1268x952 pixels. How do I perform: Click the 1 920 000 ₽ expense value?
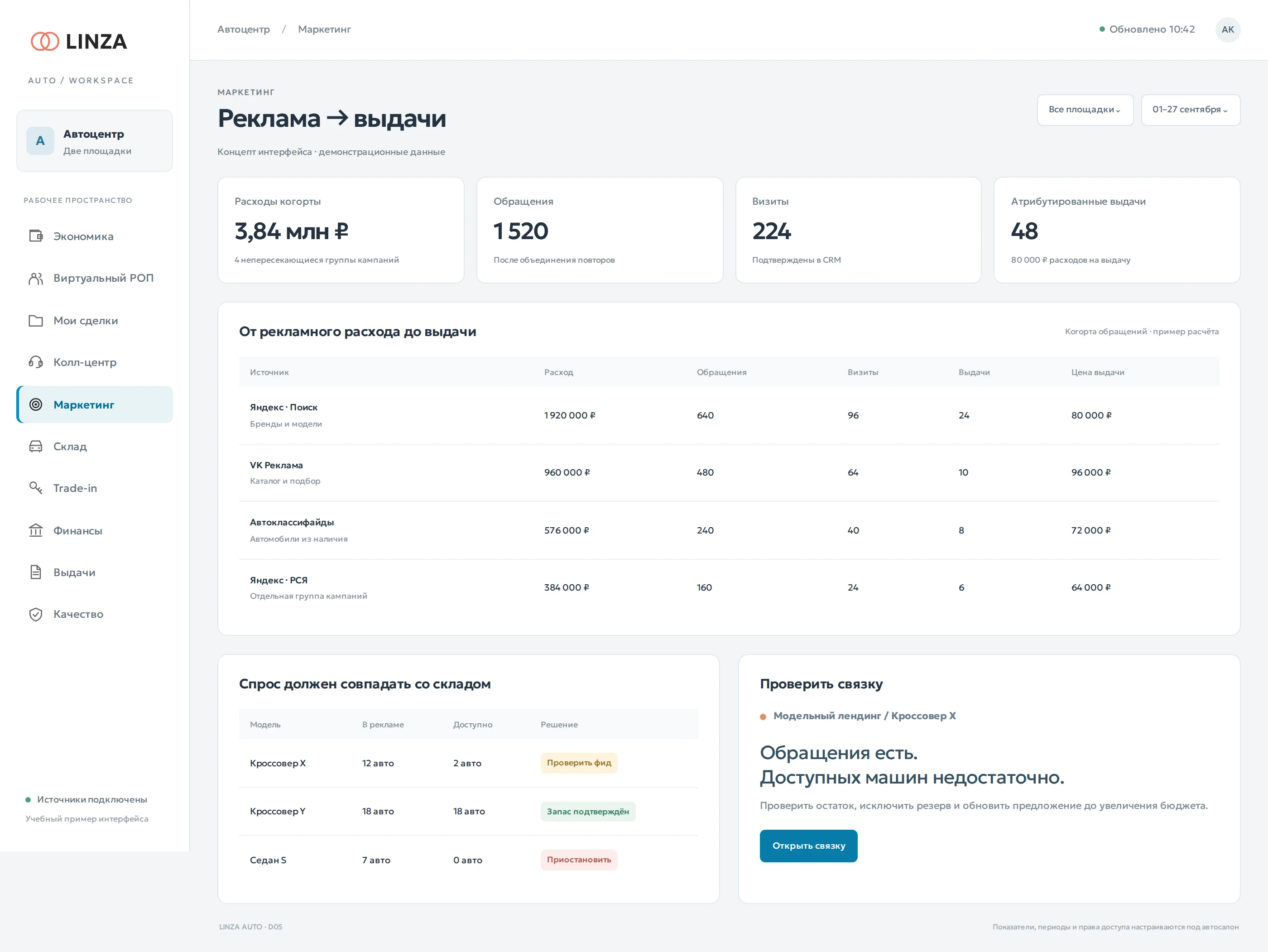click(x=569, y=415)
